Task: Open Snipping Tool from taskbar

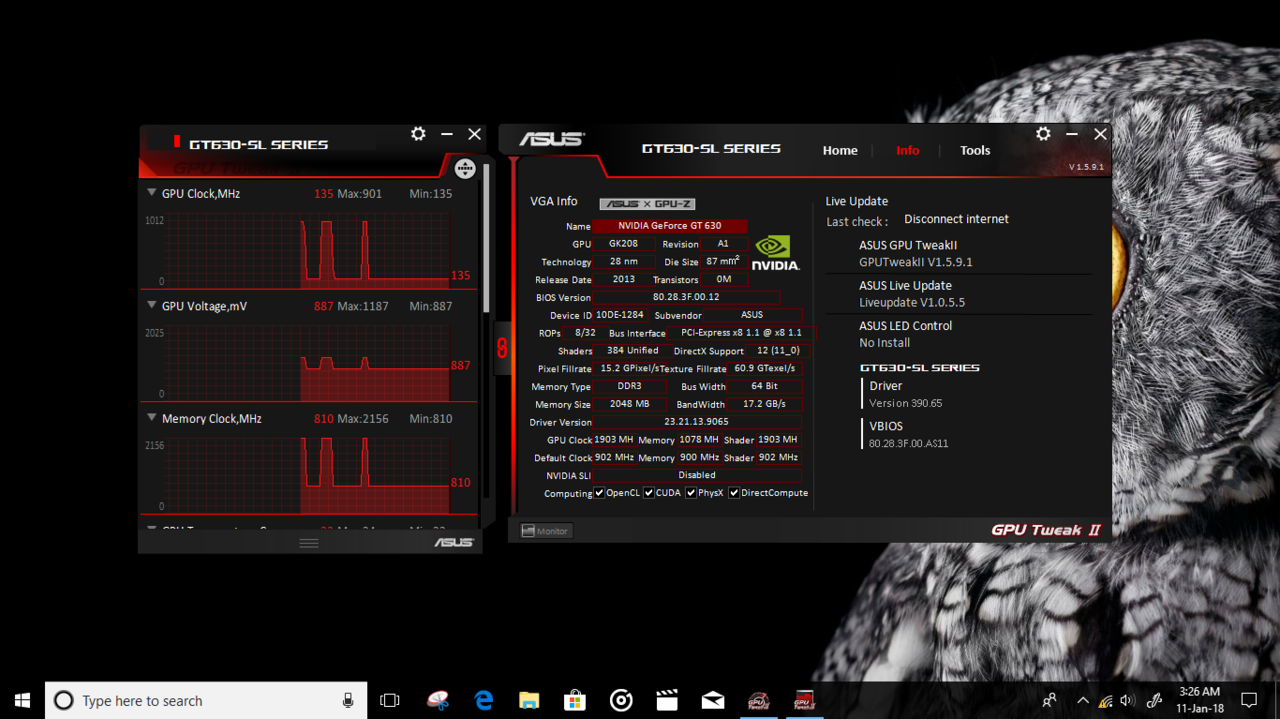Action: pos(438,700)
